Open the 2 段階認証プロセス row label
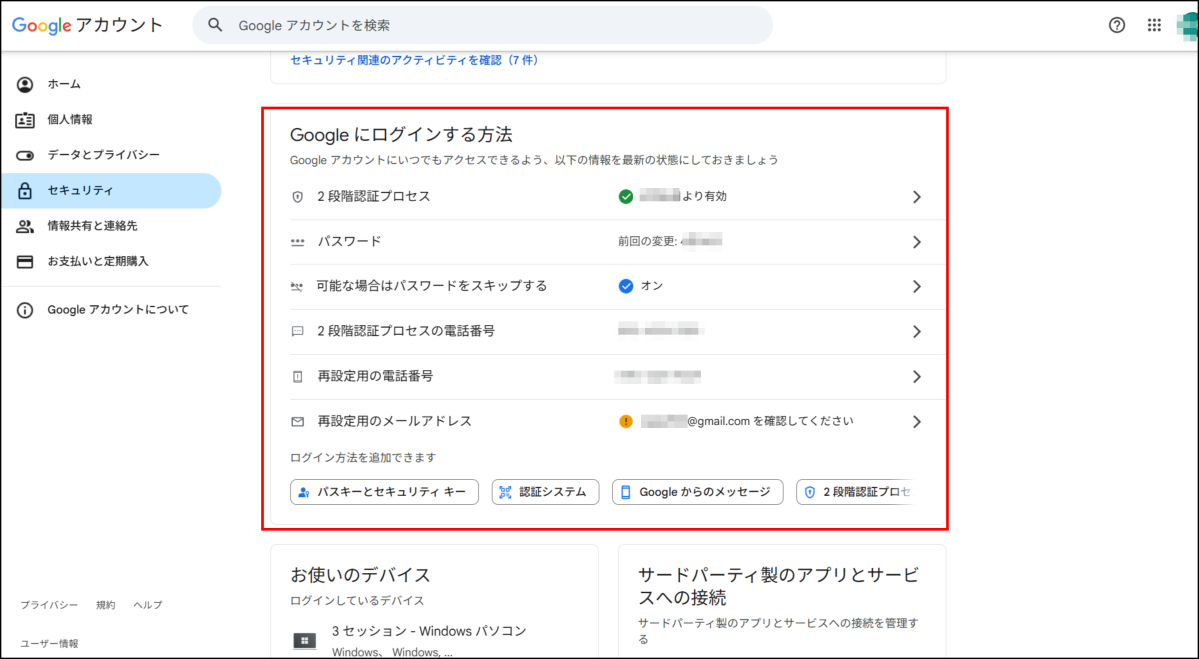 pyautogui.click(x=374, y=196)
